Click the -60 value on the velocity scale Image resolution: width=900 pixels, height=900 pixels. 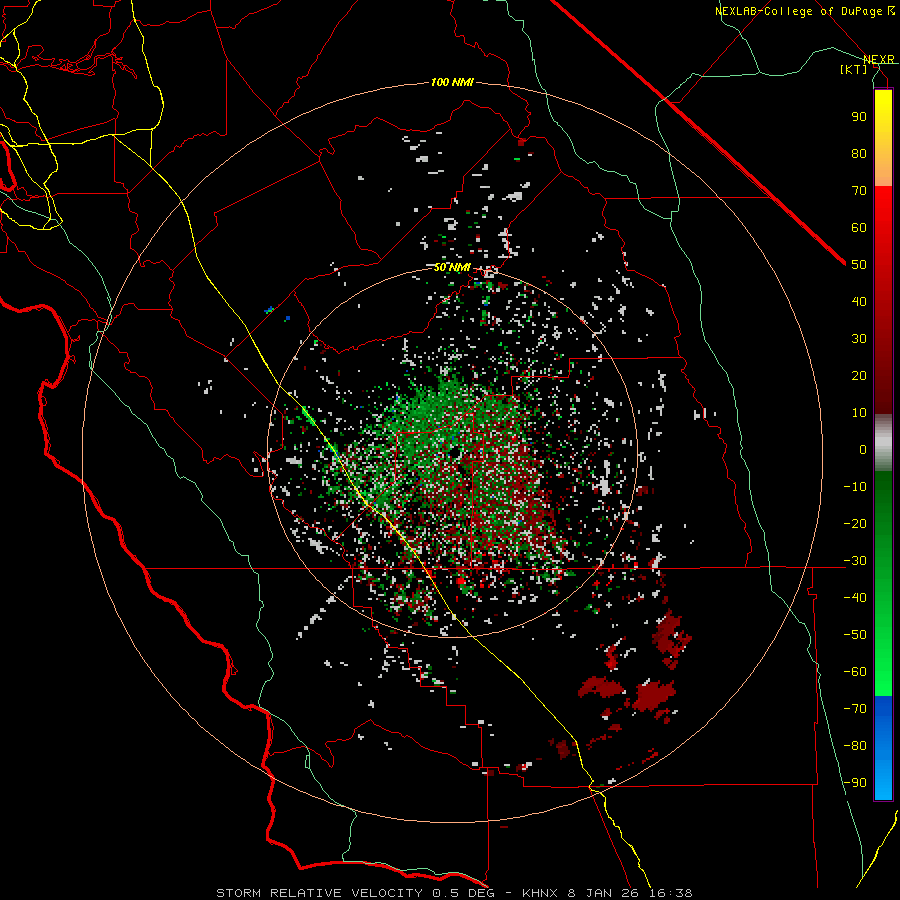[x=855, y=672]
